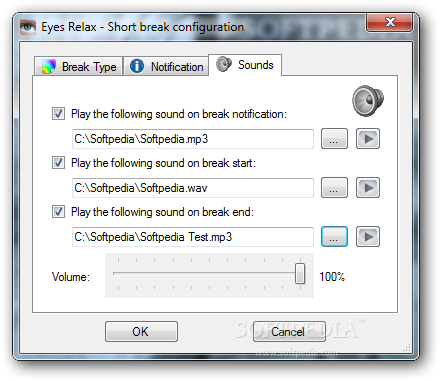Click the Cancel button
This screenshot has width=440, height=381.
289,332
